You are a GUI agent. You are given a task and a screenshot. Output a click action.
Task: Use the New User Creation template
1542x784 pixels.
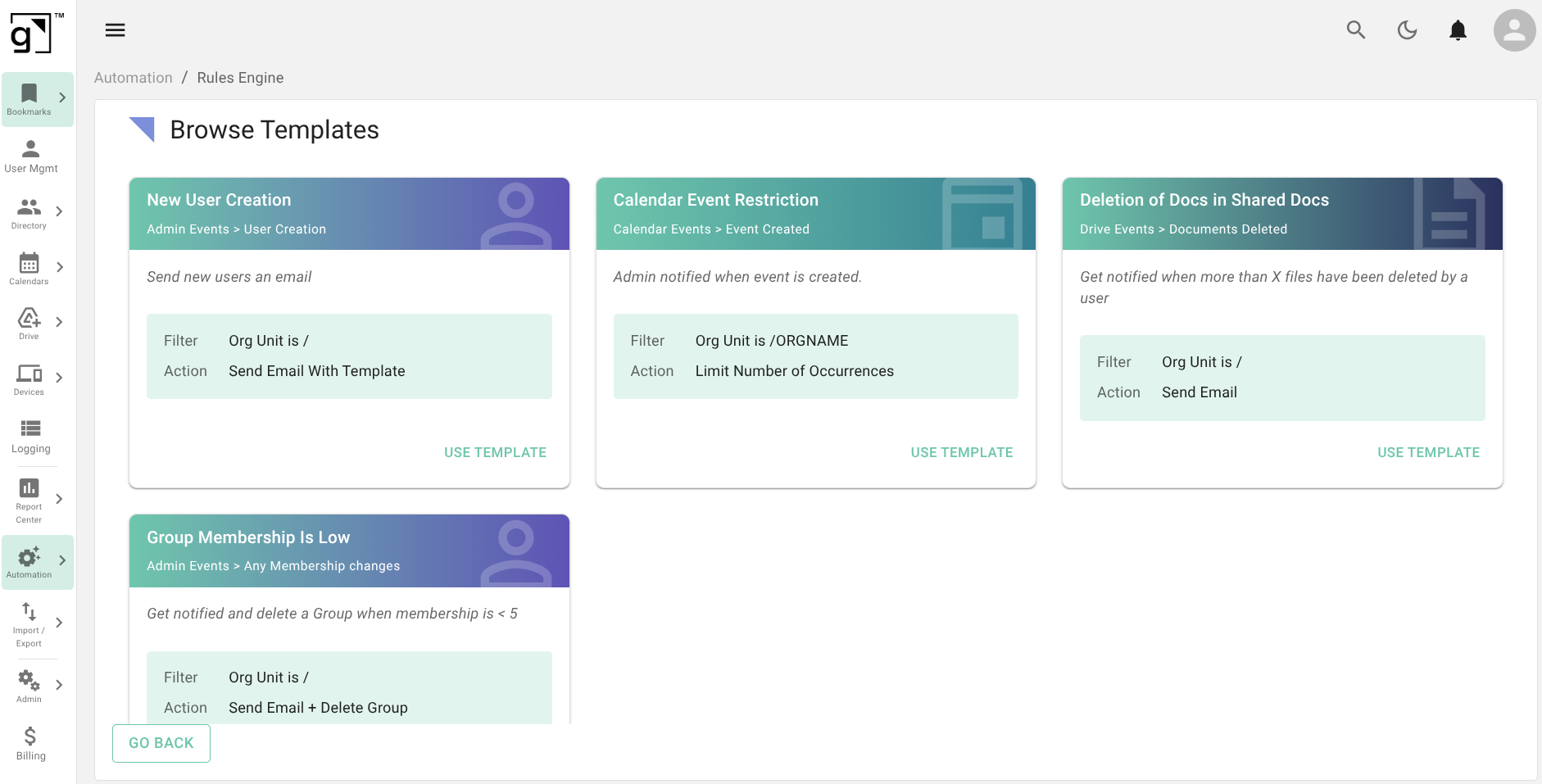click(495, 452)
